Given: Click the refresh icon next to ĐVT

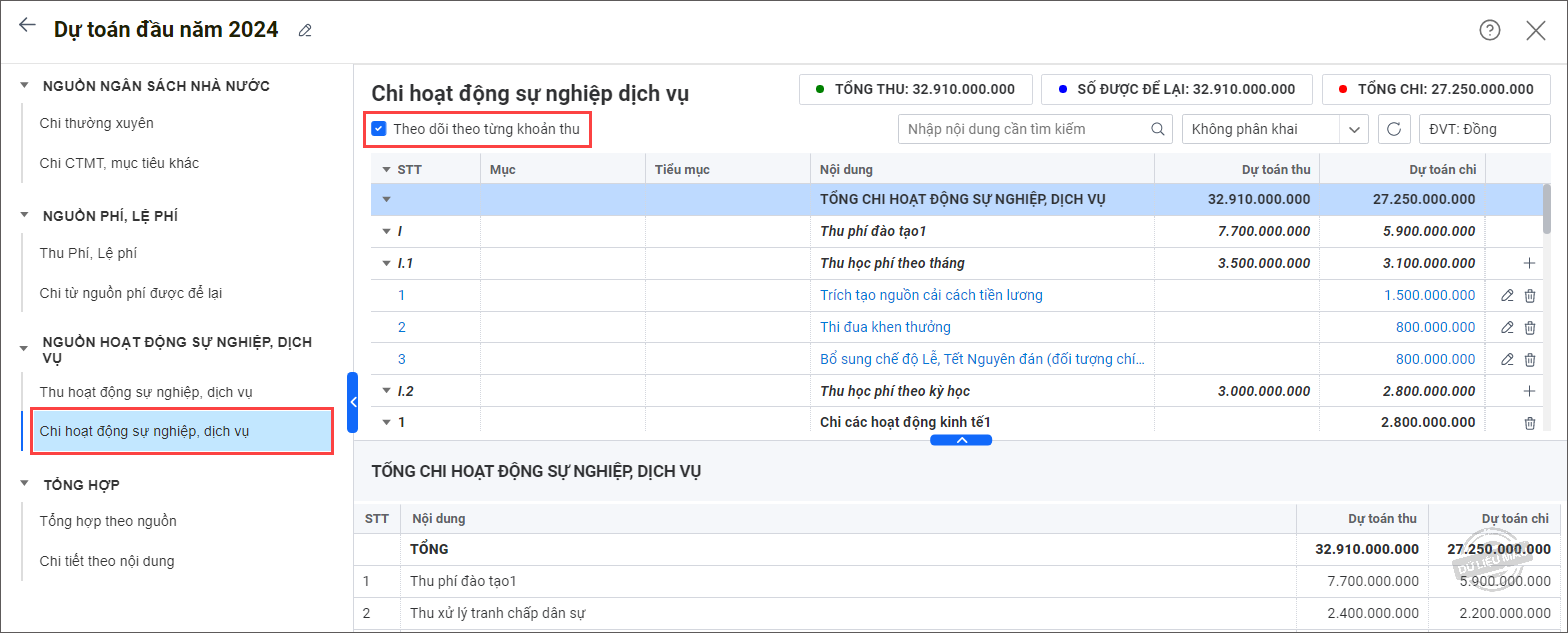Looking at the screenshot, I should click(1394, 129).
